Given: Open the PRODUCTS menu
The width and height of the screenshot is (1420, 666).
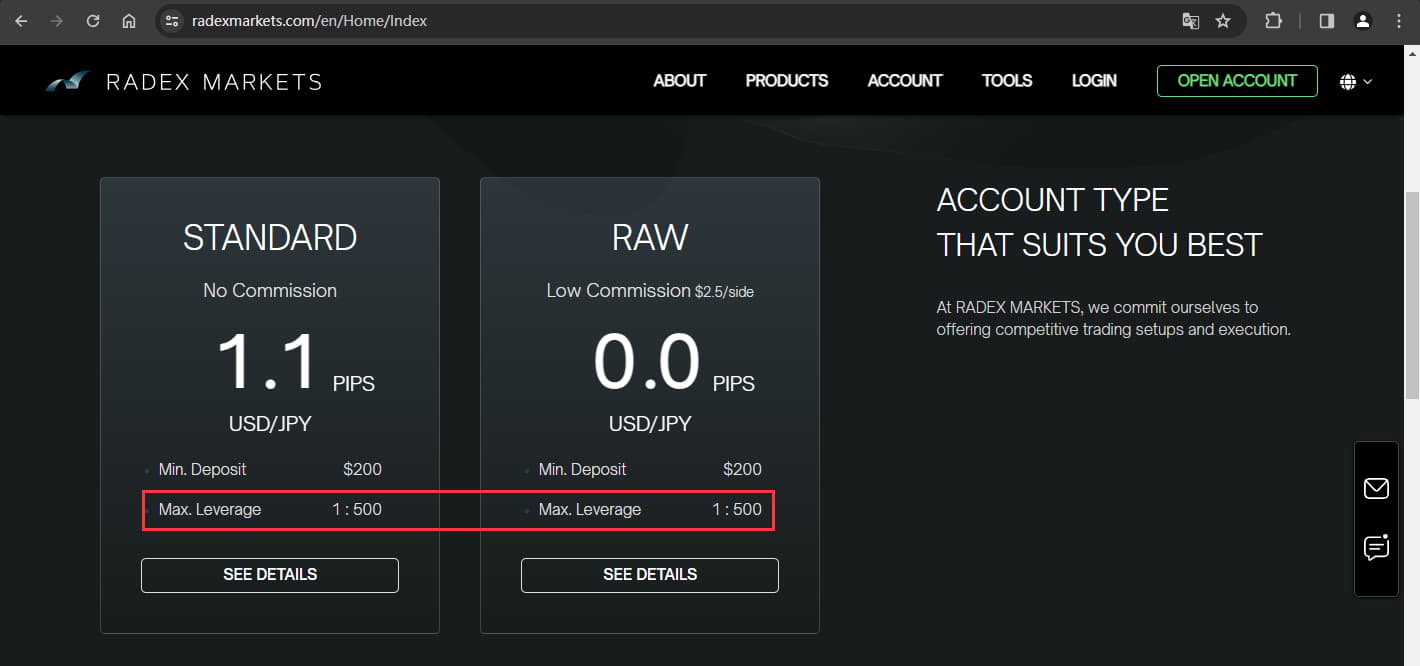Looking at the screenshot, I should tap(787, 81).
